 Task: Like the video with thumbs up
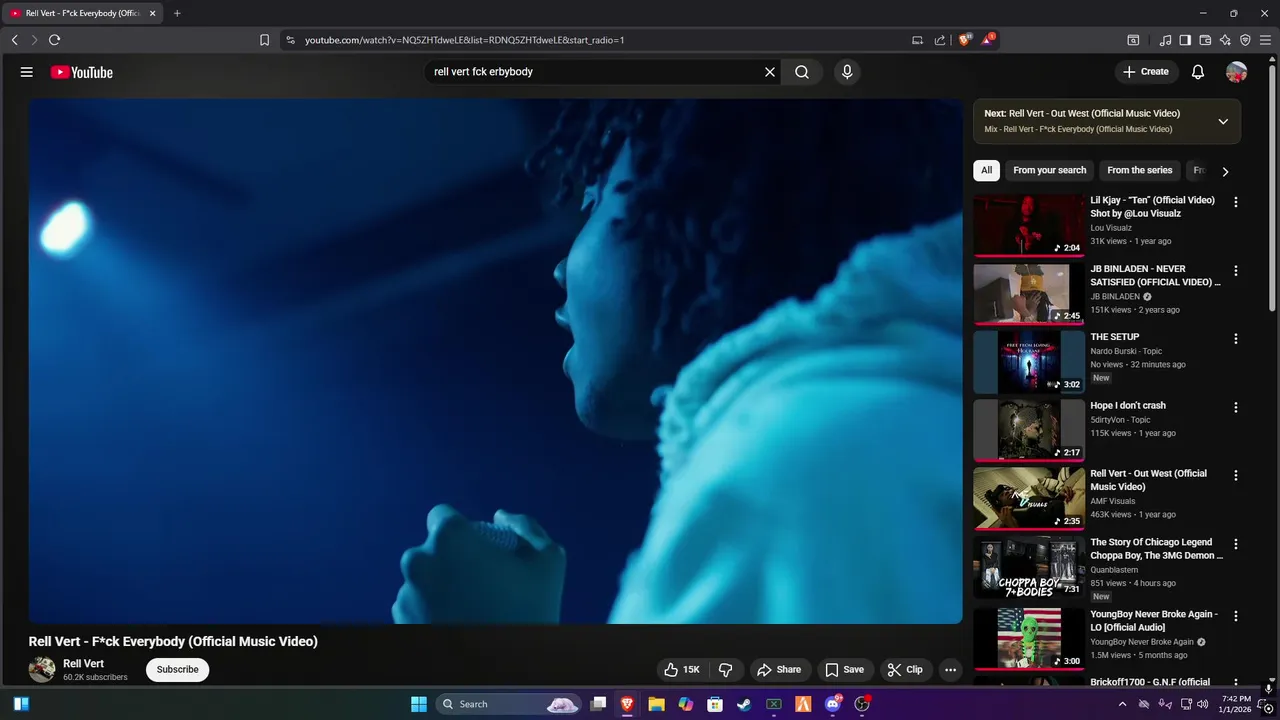coord(681,670)
